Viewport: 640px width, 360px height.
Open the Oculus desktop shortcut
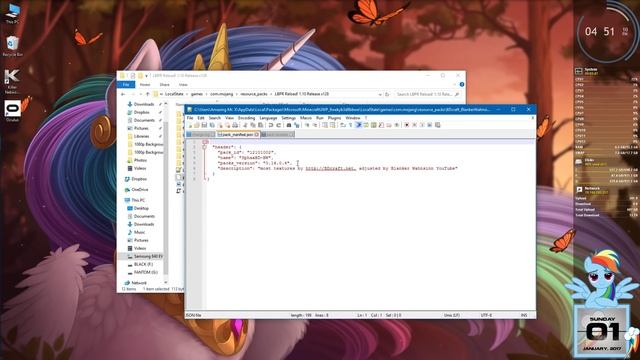pyautogui.click(x=13, y=111)
